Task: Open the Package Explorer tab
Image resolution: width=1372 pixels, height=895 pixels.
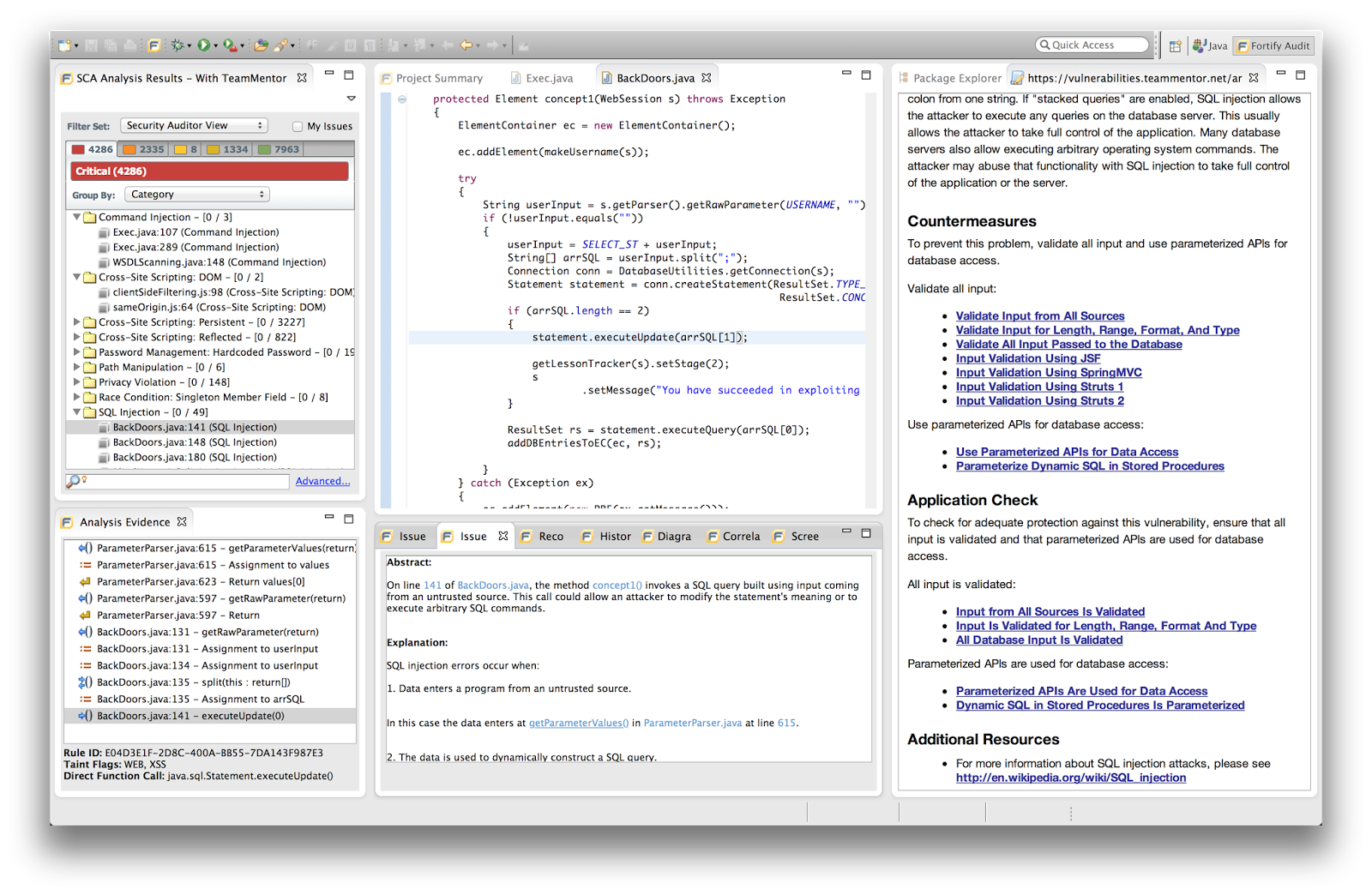Action: (x=950, y=78)
